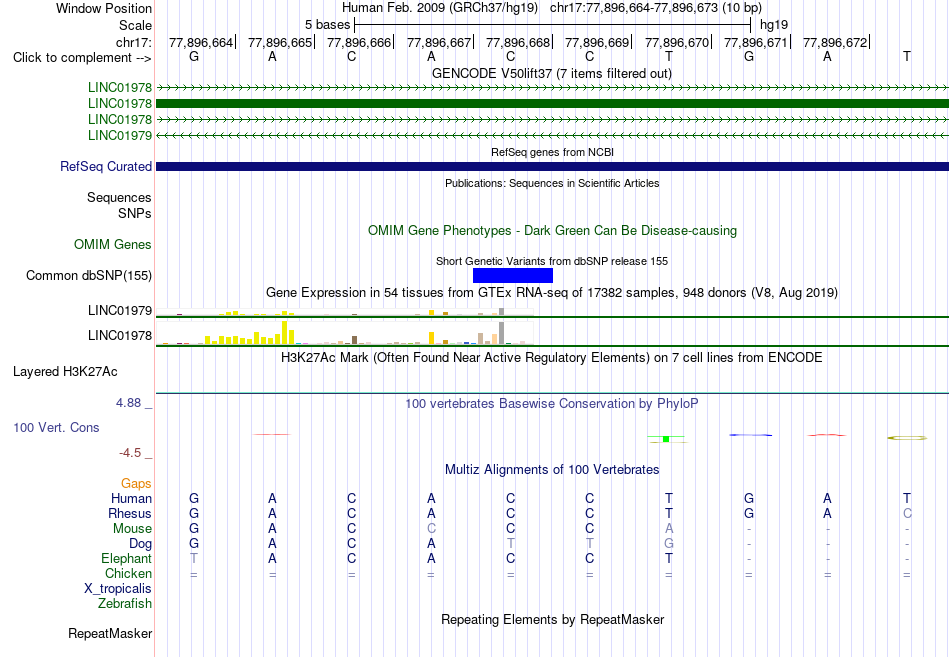Click the '5 bases' scale bar label
This screenshot has height=657, width=950.
click(327, 25)
